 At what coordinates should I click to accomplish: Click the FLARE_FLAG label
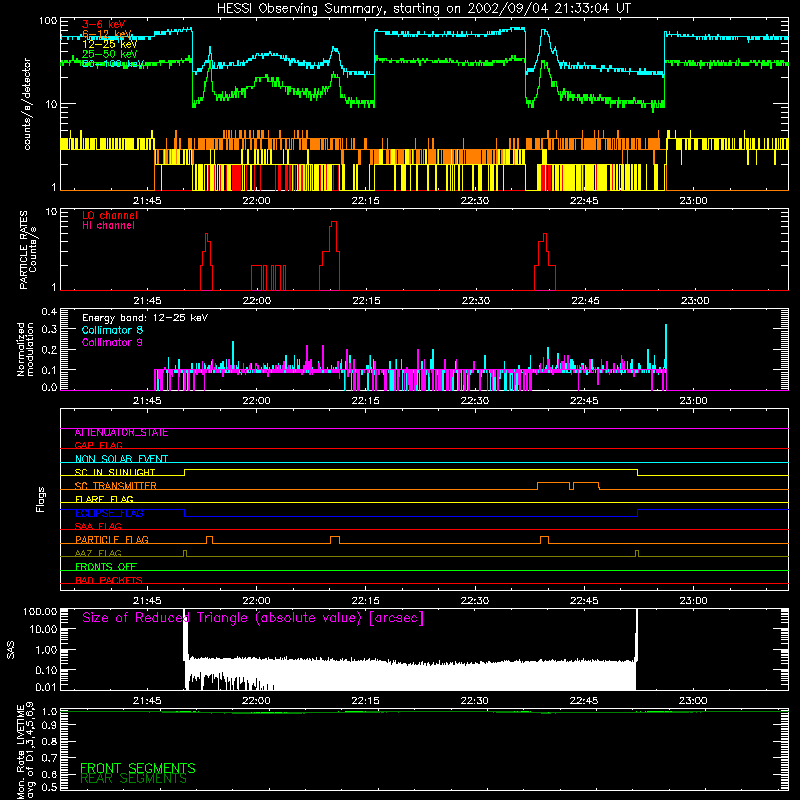(104, 499)
